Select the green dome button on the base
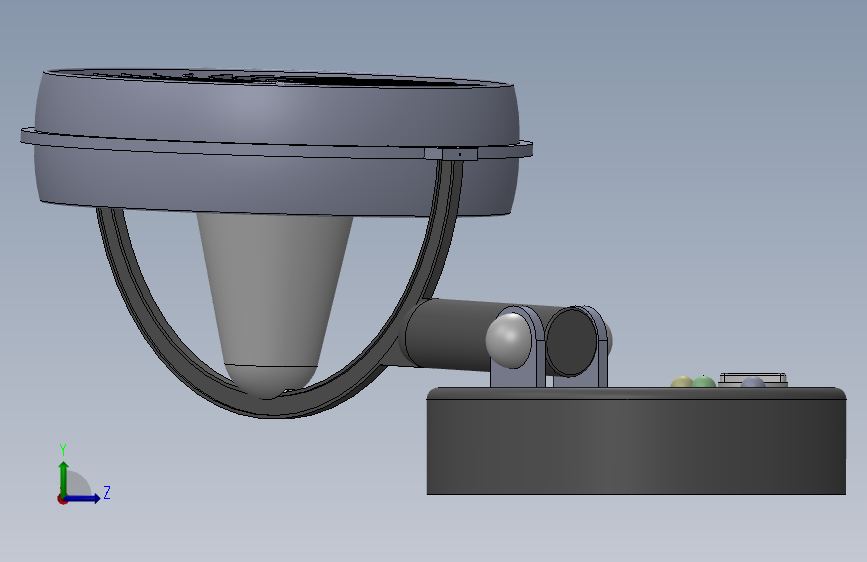Viewport: 867px width, 562px height. click(703, 381)
